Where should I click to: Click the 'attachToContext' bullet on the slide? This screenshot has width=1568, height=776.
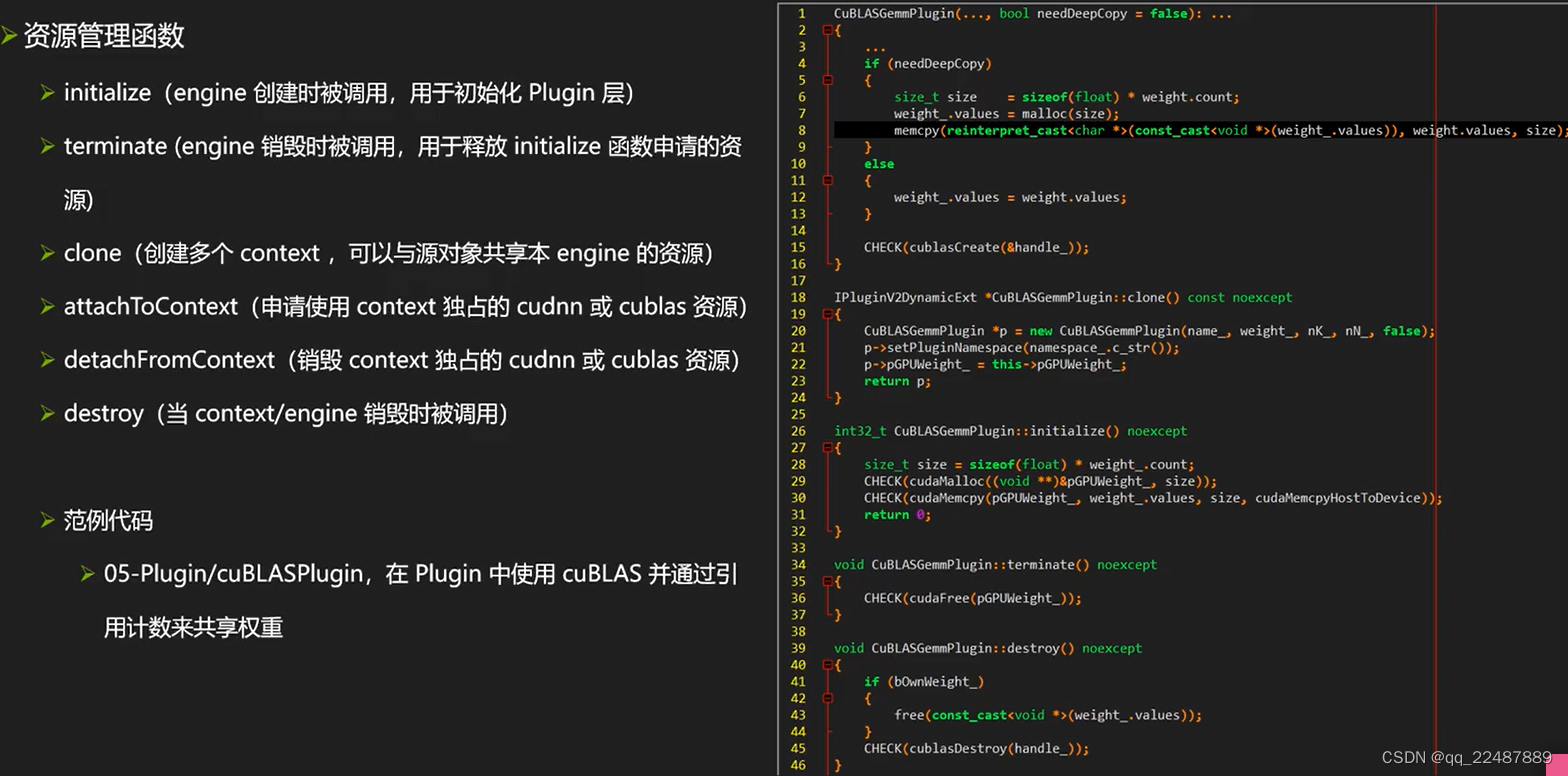tap(406, 306)
